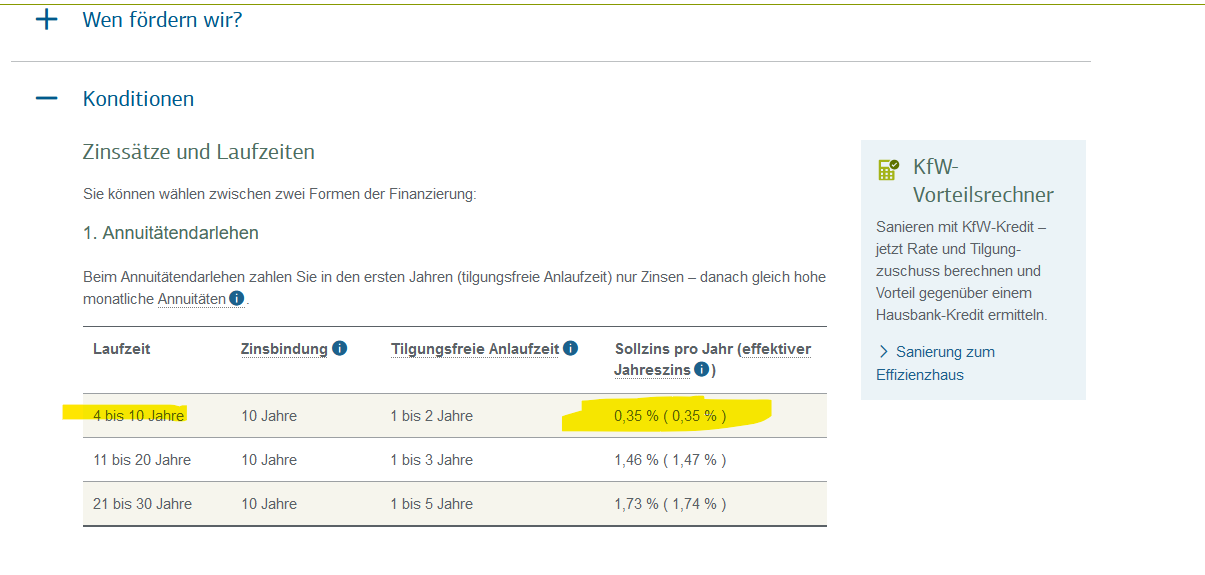This screenshot has width=1205, height=575.
Task: Click the KfW-Vorteilsrechner calculator icon
Action: coord(888,169)
